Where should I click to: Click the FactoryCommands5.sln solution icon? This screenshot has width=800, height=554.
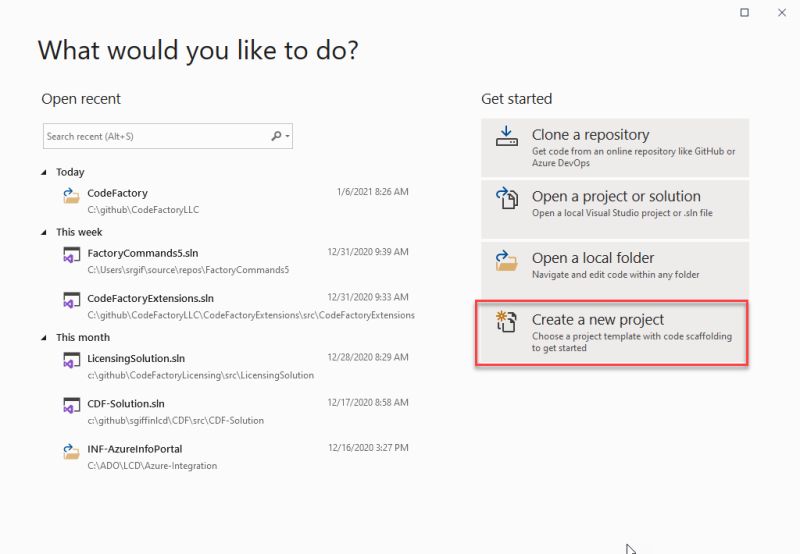(71, 255)
